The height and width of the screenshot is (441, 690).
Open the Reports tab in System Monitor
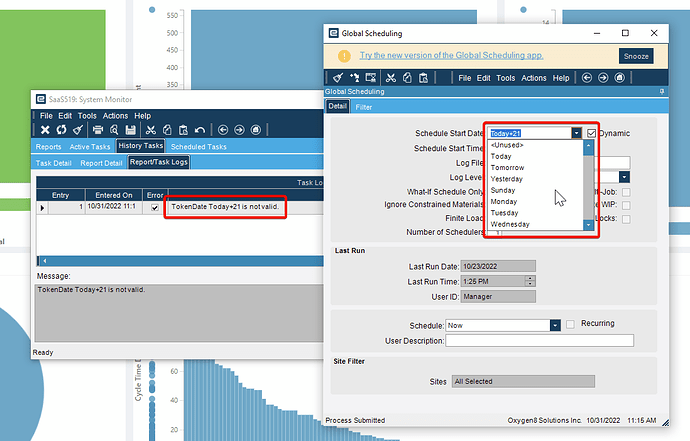tap(48, 147)
